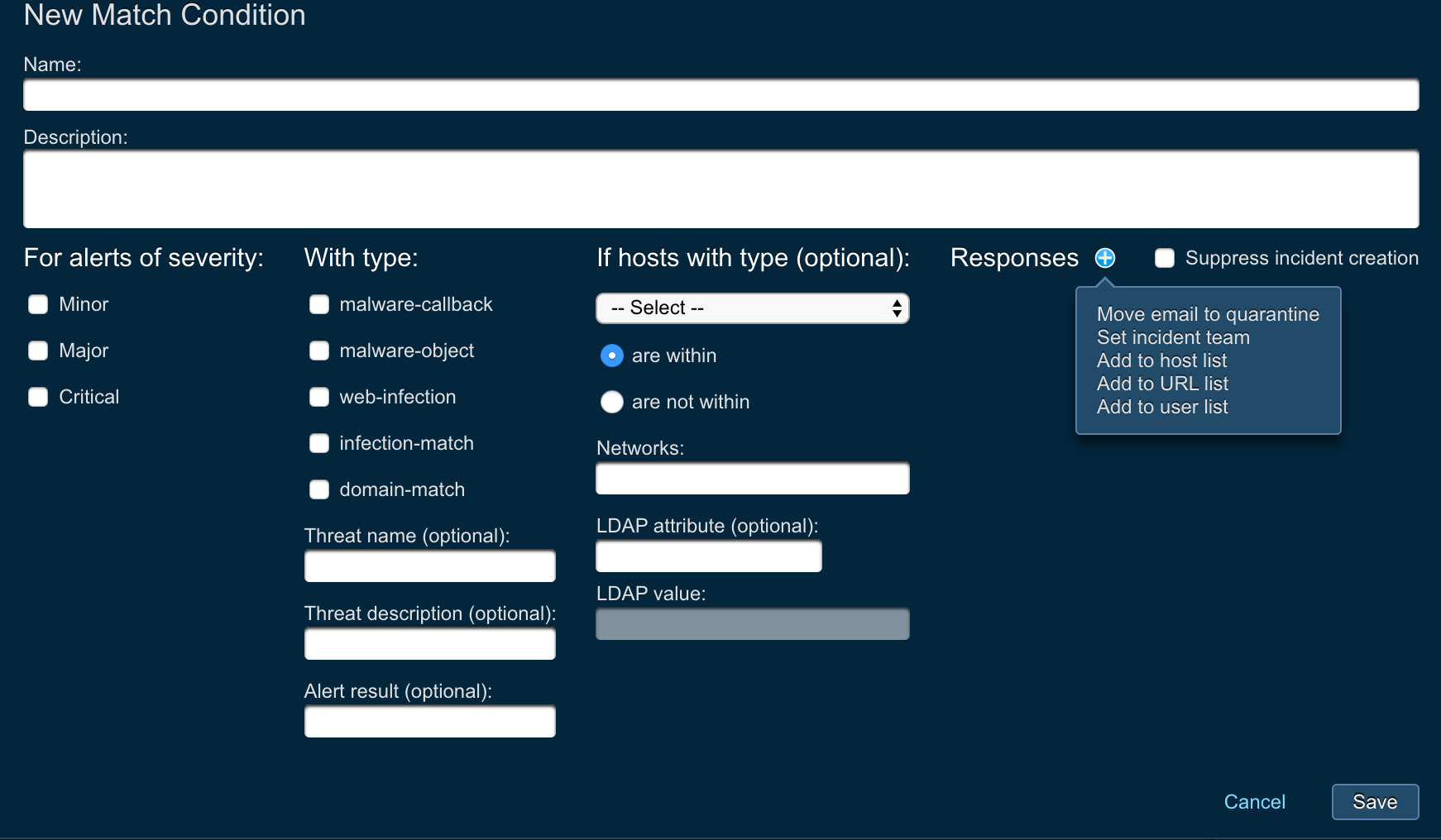The image size is (1441, 840).
Task: Check the Major severity option
Action: coord(38,351)
